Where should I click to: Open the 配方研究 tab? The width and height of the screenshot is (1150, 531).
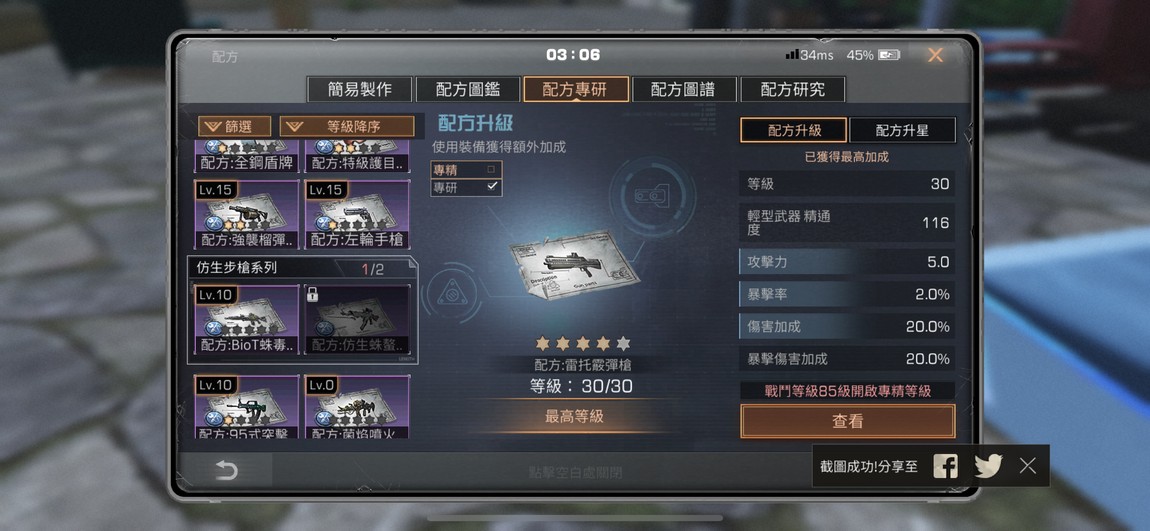click(x=793, y=89)
